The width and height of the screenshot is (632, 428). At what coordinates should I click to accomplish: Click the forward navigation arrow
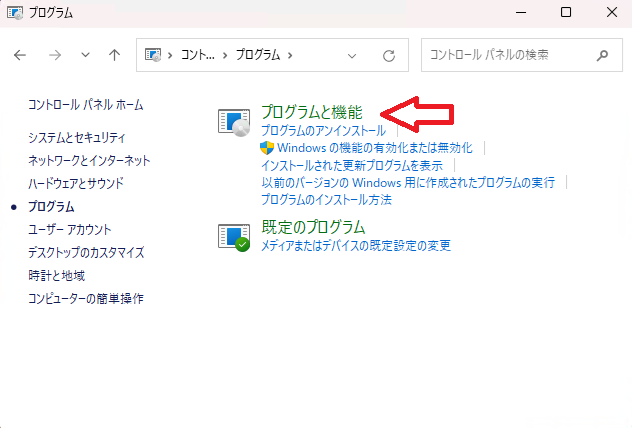(x=55, y=55)
